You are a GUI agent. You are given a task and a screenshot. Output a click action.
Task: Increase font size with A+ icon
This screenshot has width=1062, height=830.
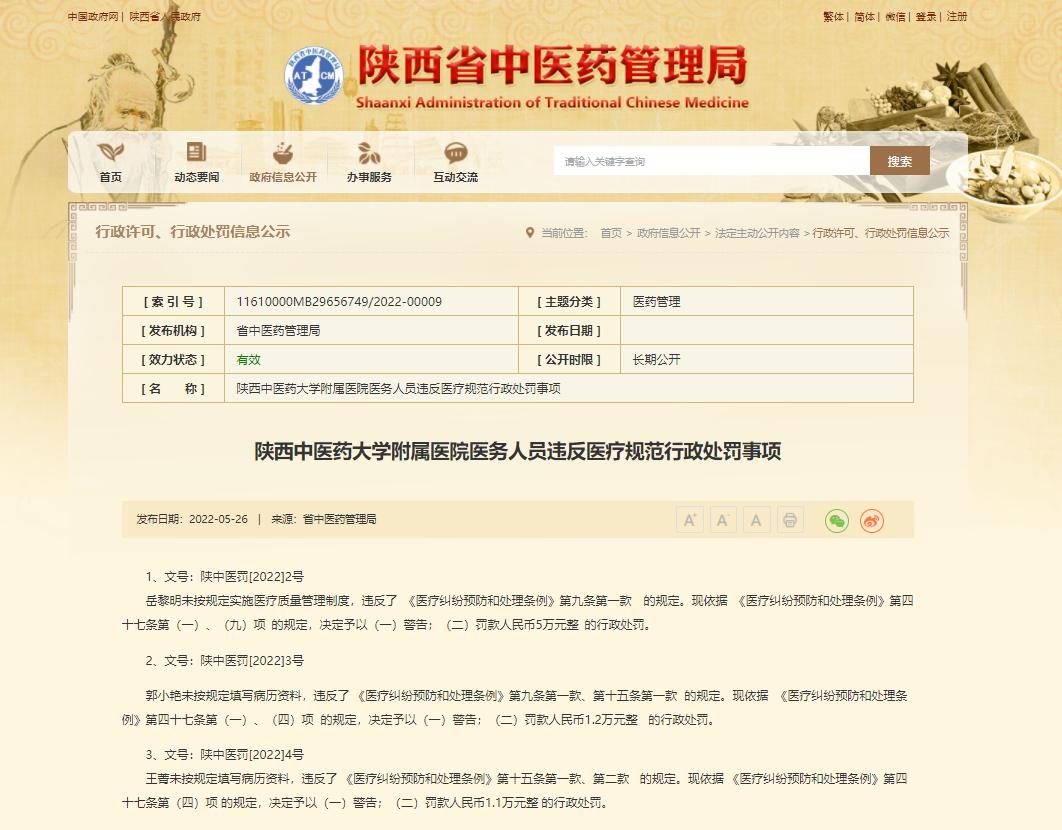[x=689, y=520]
